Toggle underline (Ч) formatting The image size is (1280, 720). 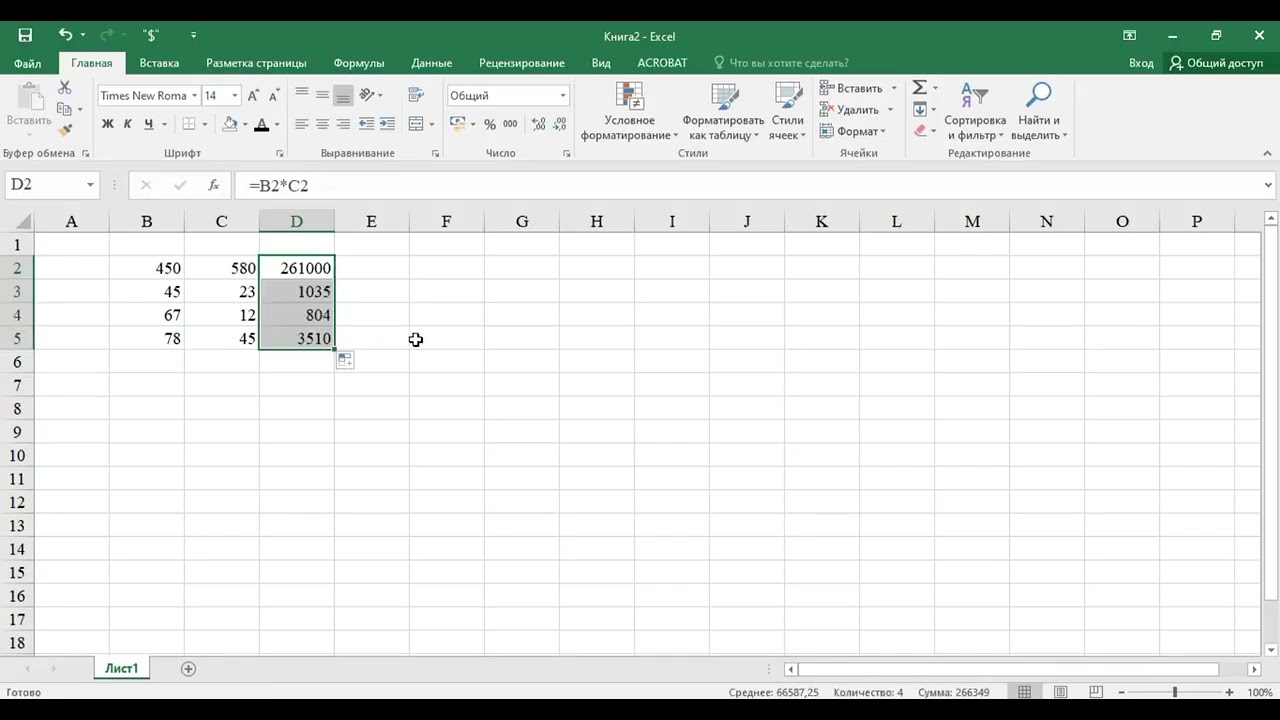point(148,124)
